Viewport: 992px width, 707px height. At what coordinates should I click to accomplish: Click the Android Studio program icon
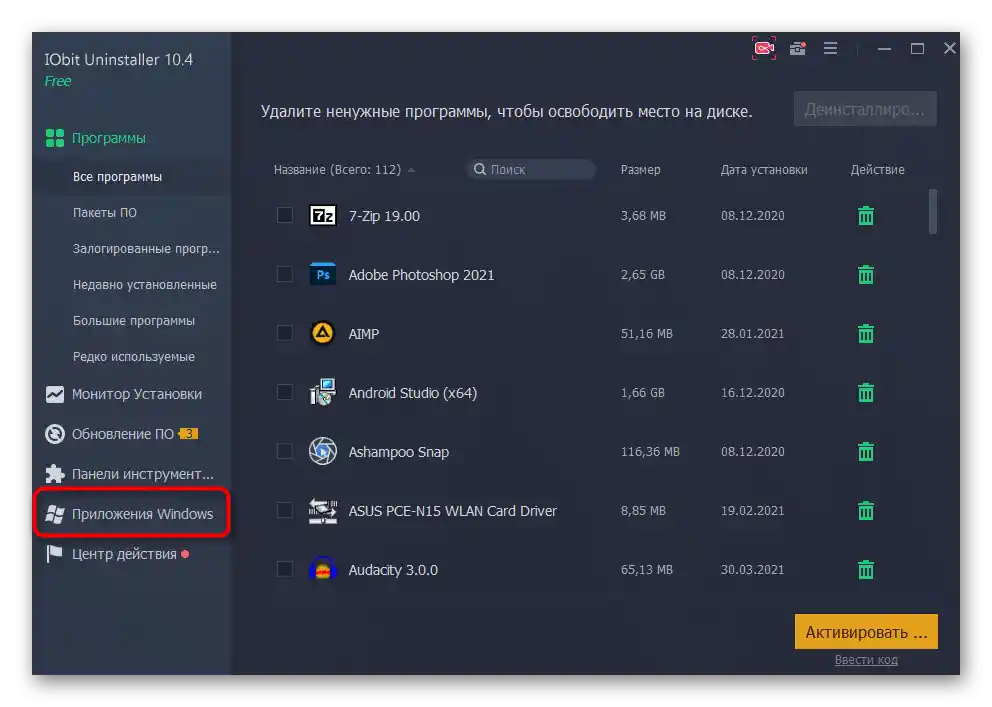click(x=323, y=393)
